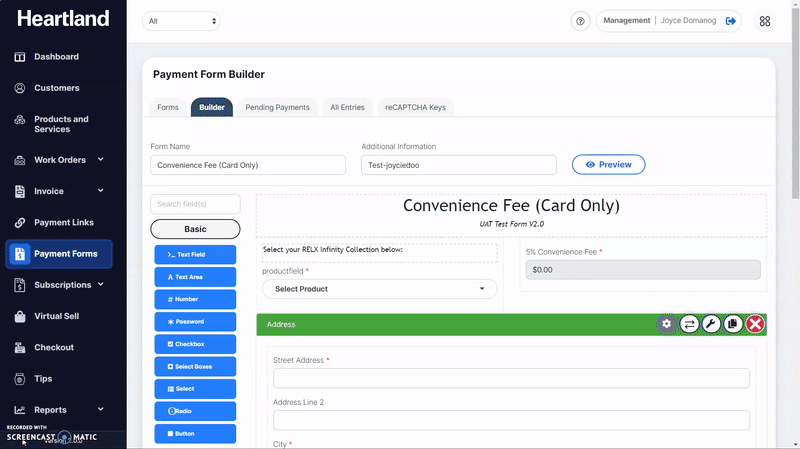Open the apps grid icon in header
The width and height of the screenshot is (800, 449).
765,21
